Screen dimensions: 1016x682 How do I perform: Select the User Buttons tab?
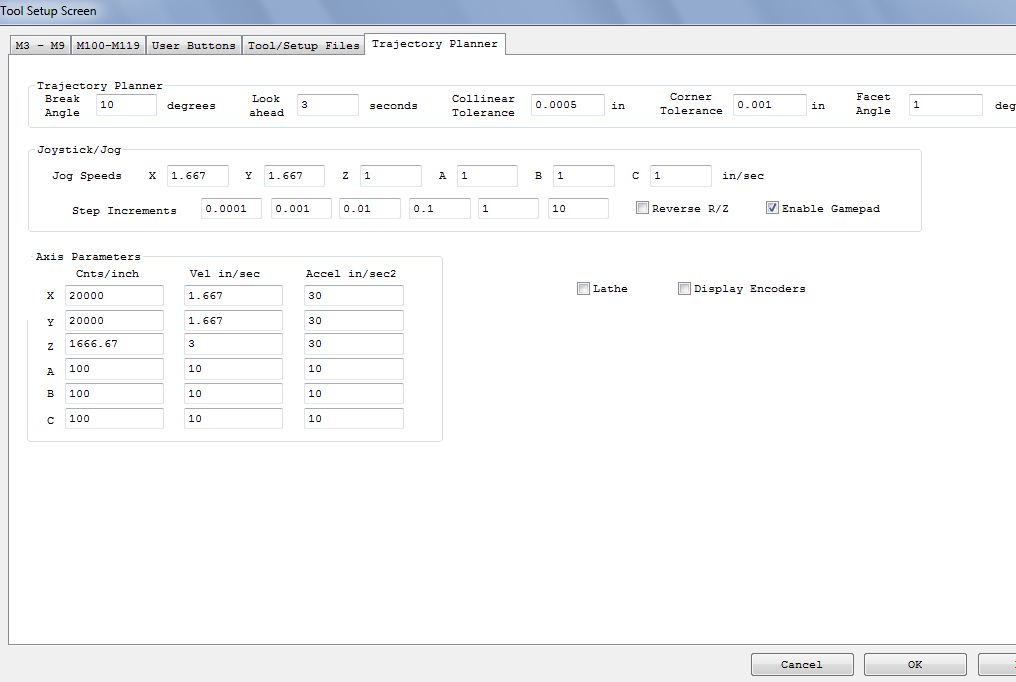[x=194, y=46]
